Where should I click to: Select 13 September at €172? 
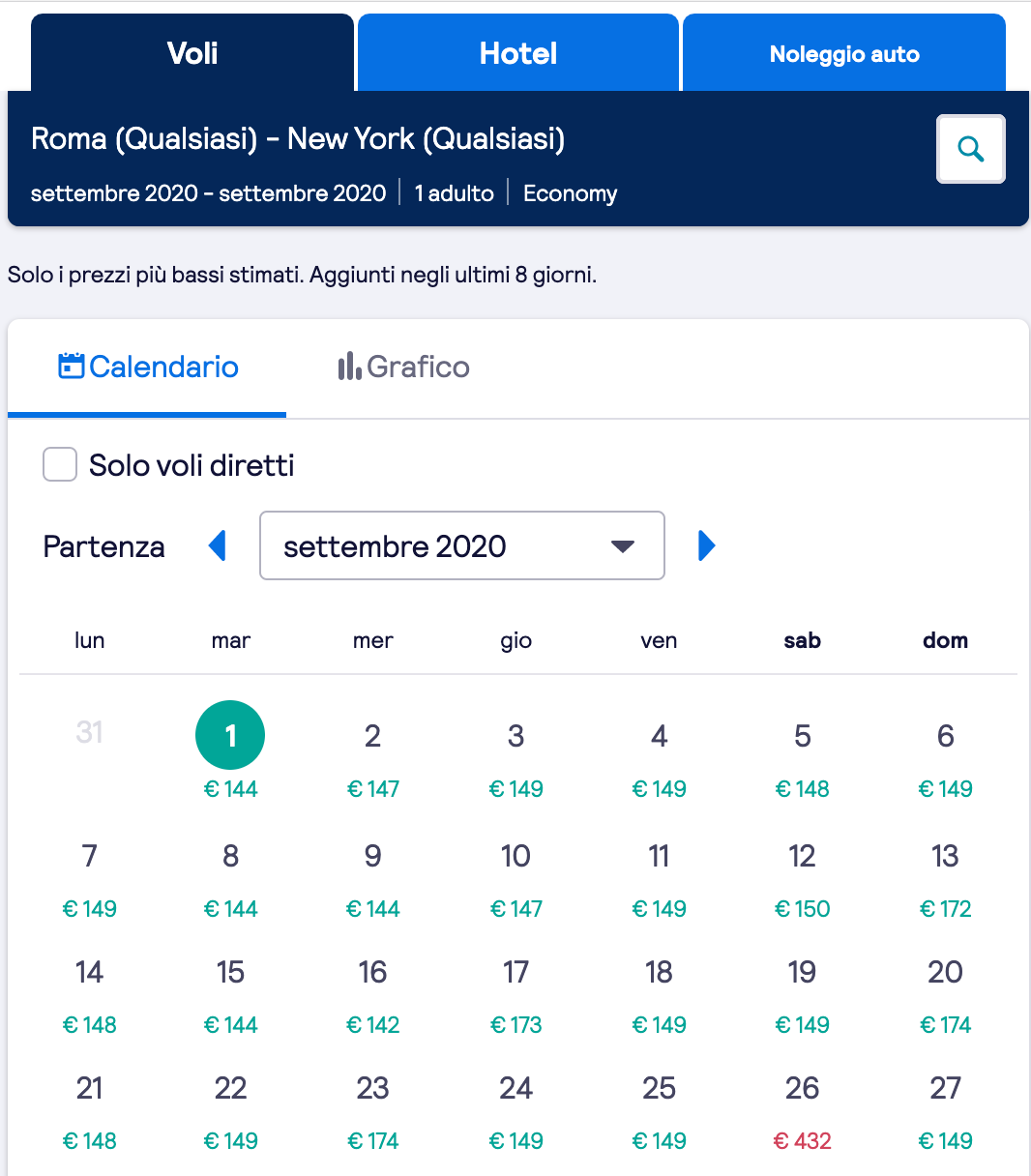945,880
